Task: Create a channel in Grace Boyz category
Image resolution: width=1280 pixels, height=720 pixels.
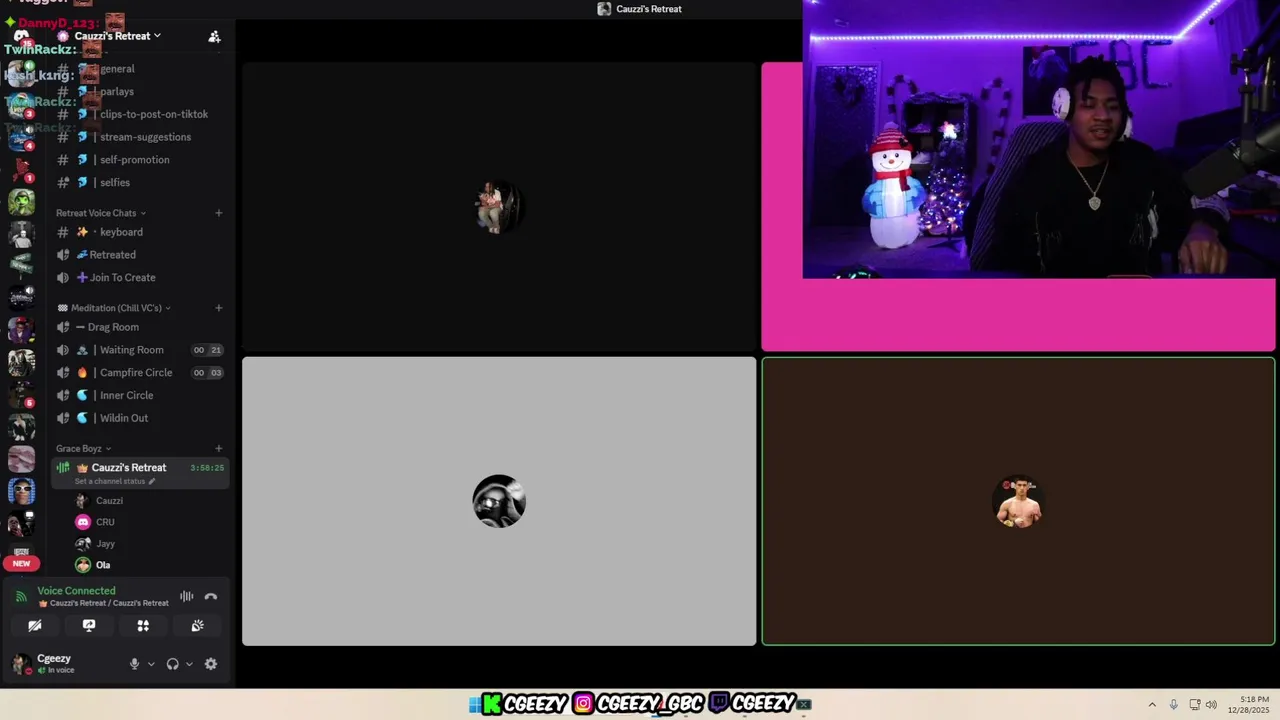Action: click(219, 449)
